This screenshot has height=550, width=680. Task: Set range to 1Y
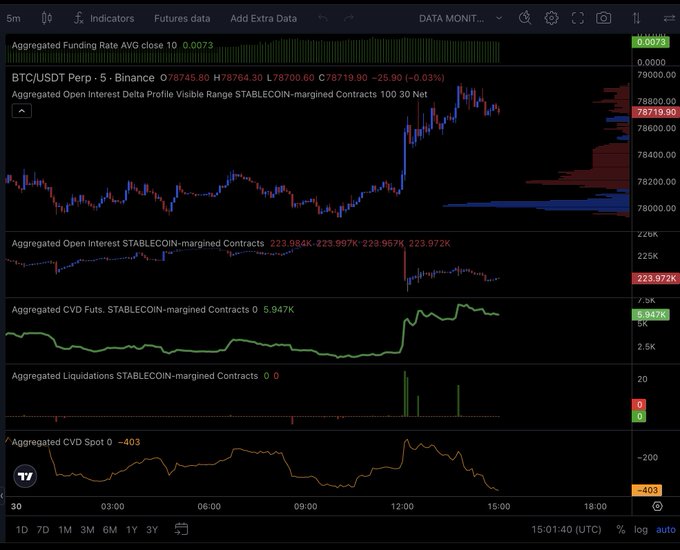click(131, 530)
